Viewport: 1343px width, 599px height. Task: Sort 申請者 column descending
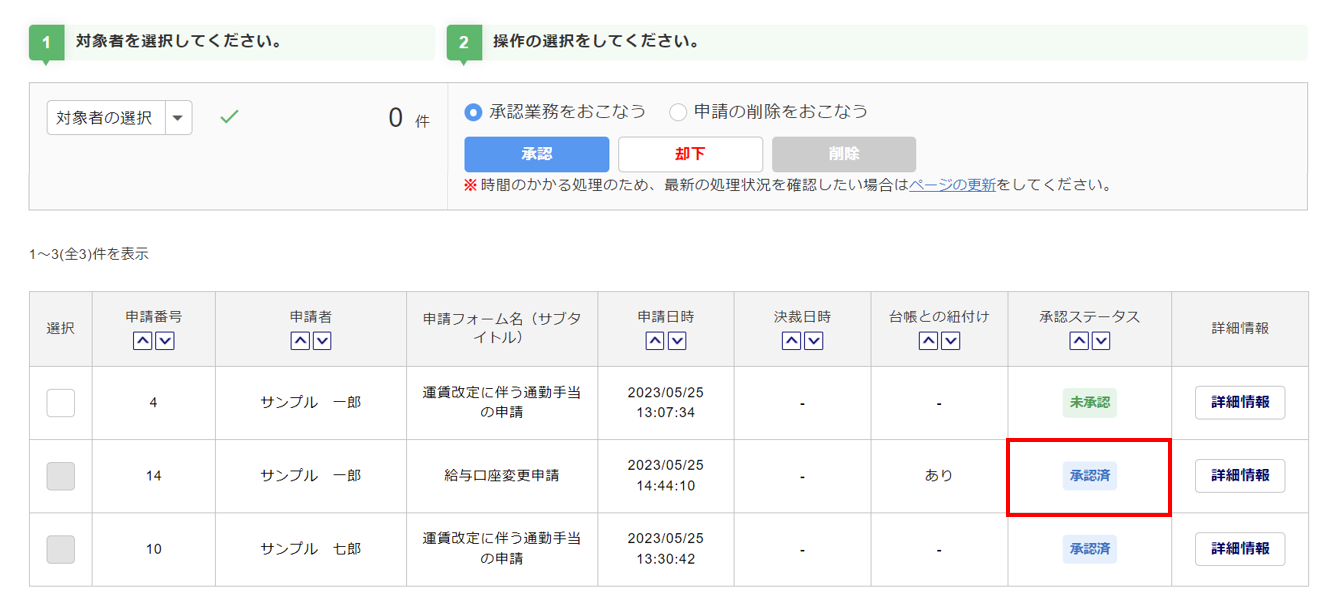point(322,341)
